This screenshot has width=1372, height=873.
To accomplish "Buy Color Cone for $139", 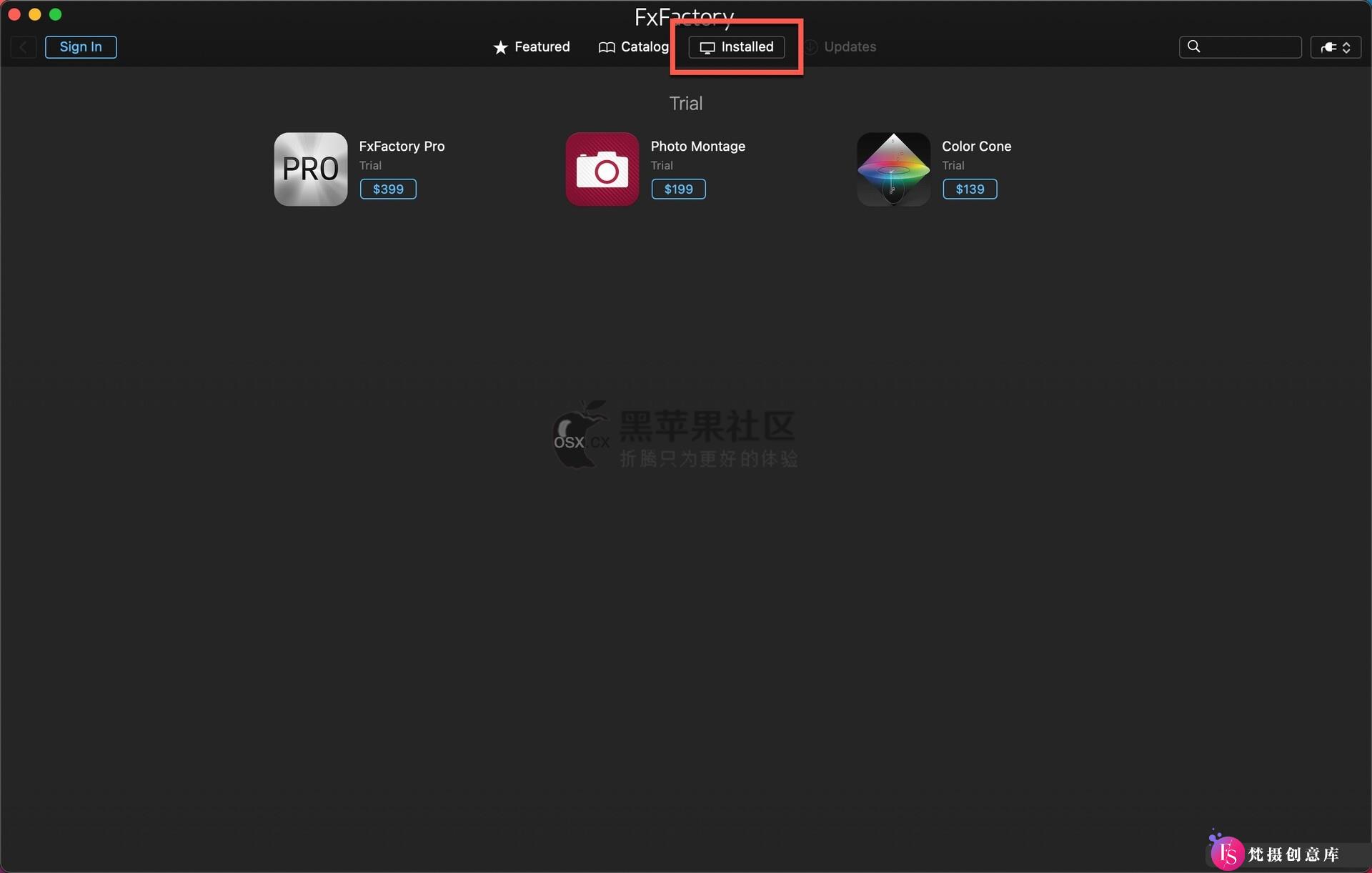I will [970, 189].
